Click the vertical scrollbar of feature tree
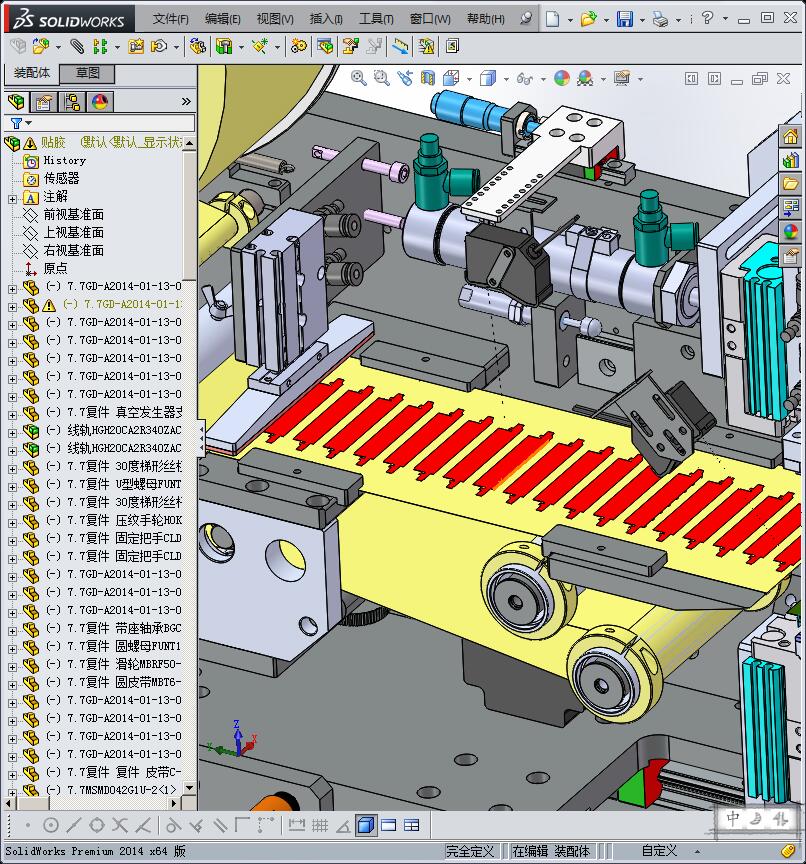Viewport: 806px width, 864px height. [x=190, y=465]
